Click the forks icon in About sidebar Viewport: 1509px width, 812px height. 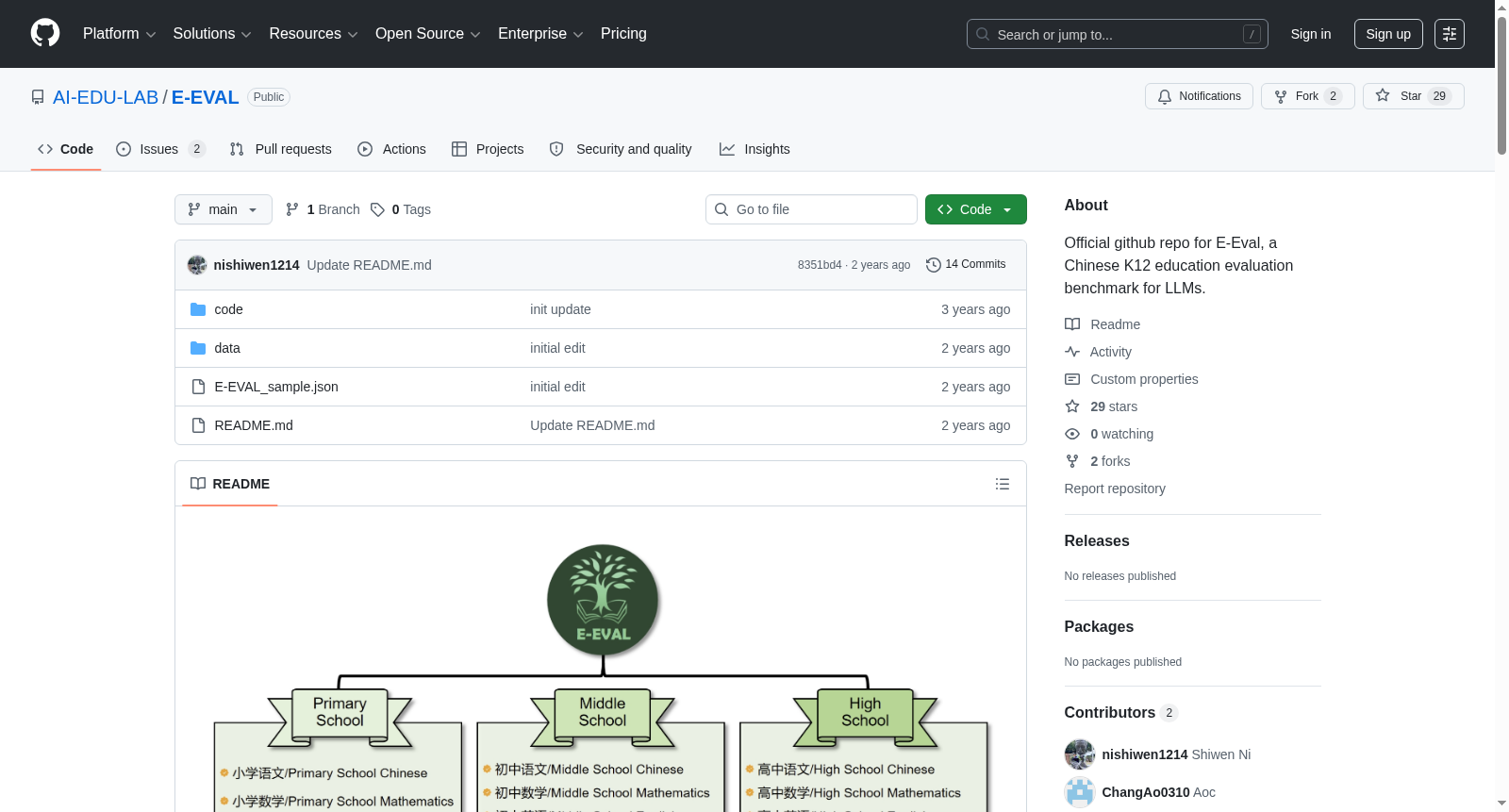pyautogui.click(x=1072, y=461)
